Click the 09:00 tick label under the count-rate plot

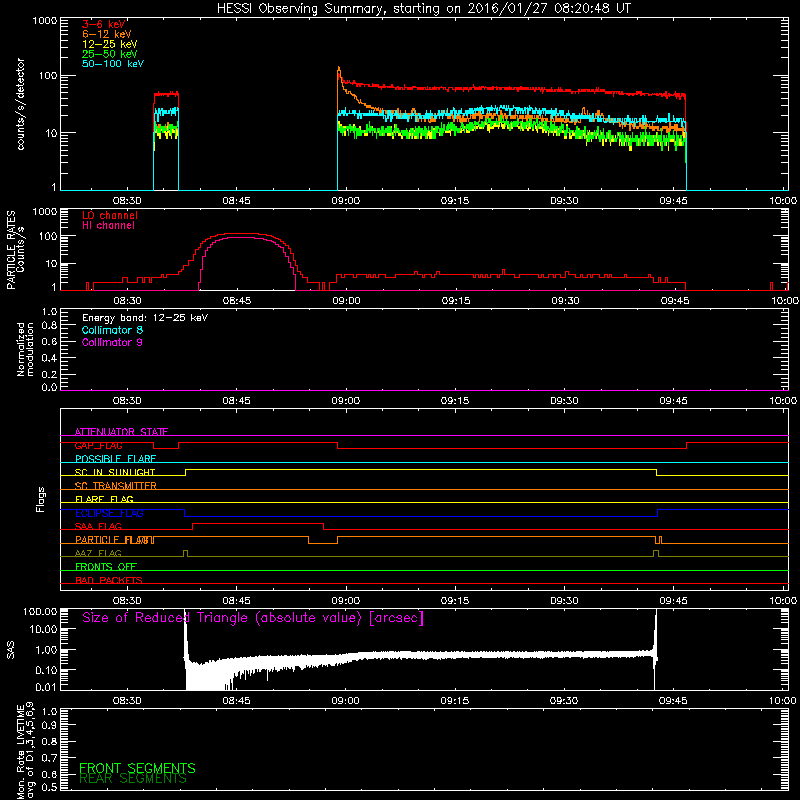[x=345, y=201]
